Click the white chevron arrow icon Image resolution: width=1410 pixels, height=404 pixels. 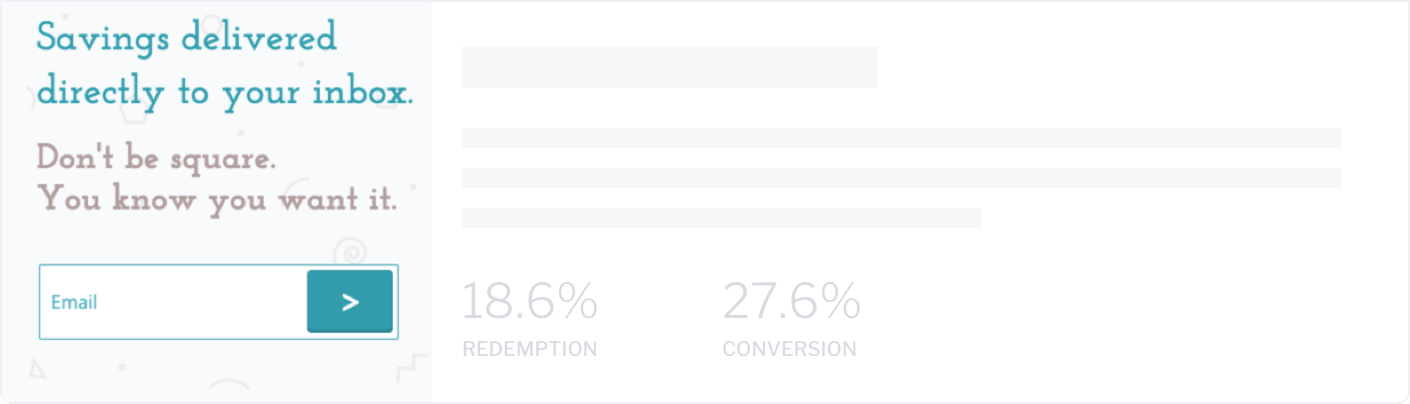click(x=350, y=302)
